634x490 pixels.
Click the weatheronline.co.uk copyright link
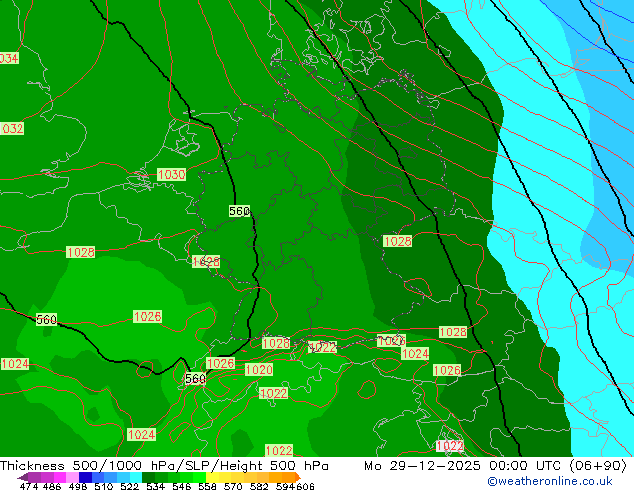[x=550, y=481]
